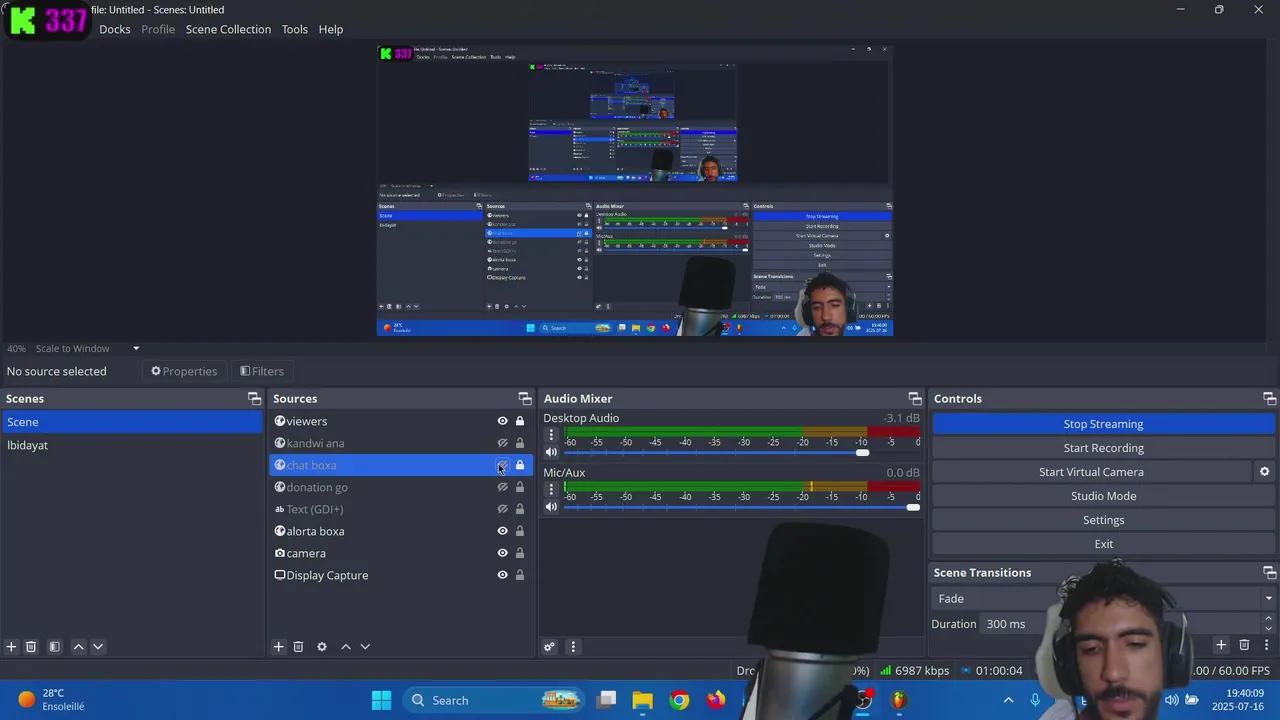Open source Filters button below preview

pyautogui.click(x=262, y=371)
